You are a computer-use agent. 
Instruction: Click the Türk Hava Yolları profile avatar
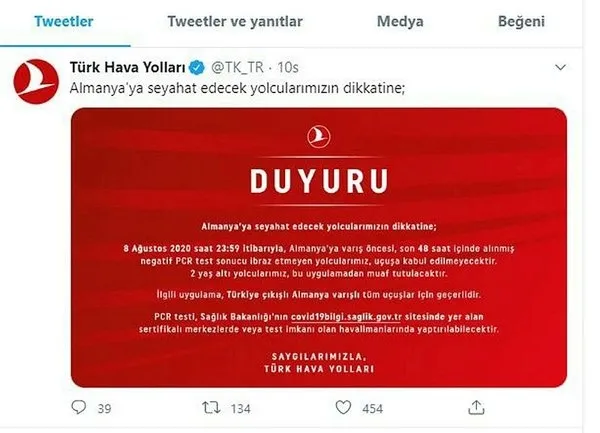36,81
